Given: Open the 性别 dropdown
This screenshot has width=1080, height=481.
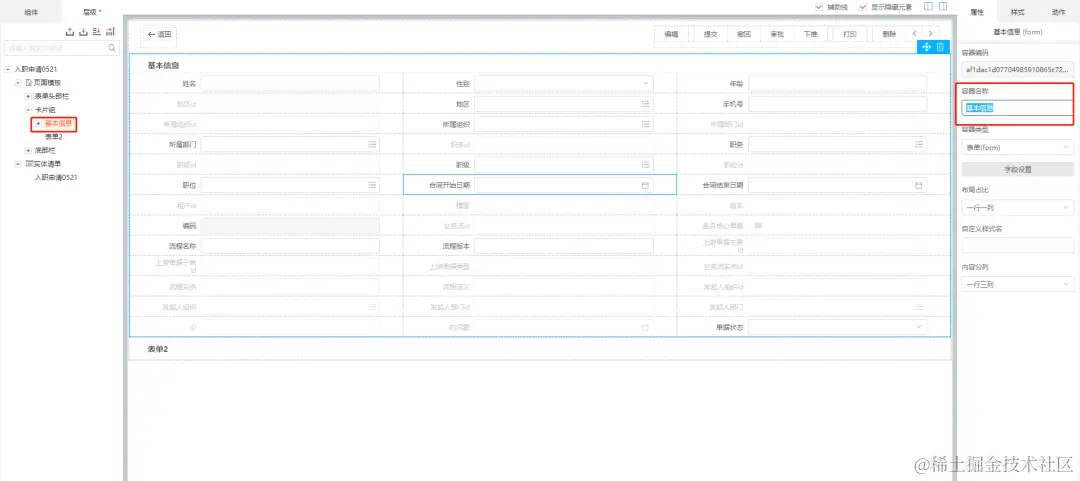Looking at the screenshot, I should (563, 83).
